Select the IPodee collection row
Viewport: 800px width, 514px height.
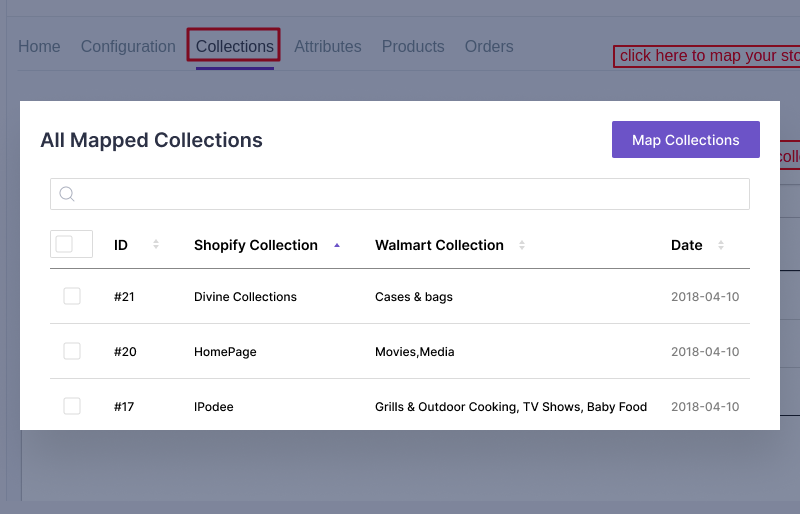(x=213, y=407)
